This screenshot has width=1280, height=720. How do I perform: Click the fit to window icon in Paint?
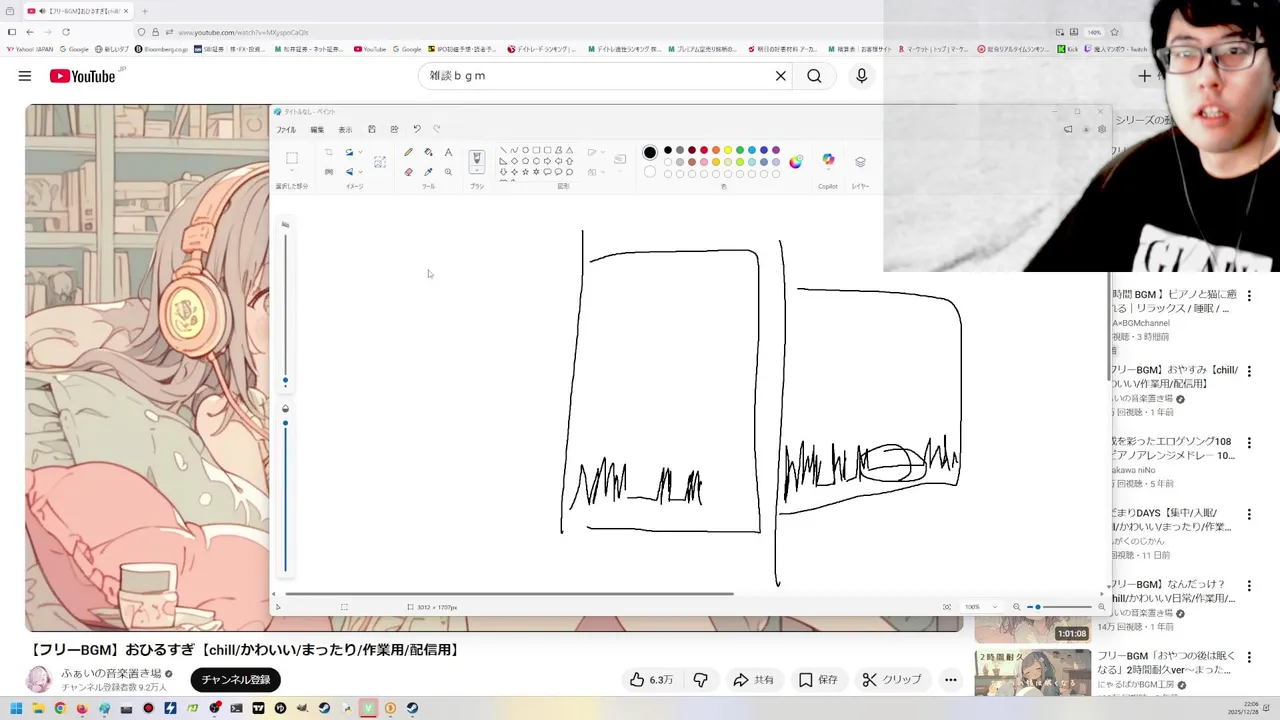[947, 607]
